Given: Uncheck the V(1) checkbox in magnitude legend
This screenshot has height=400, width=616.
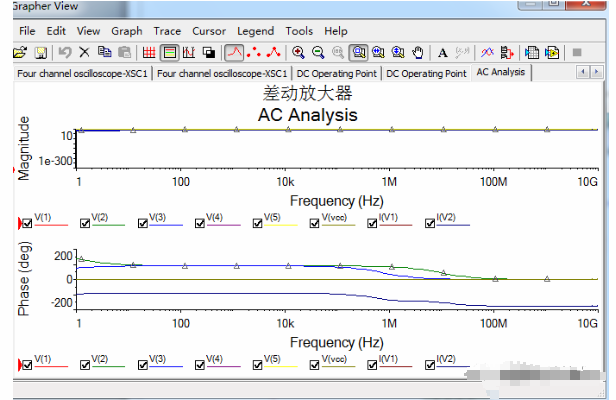Looking at the screenshot, I should [x=27, y=223].
